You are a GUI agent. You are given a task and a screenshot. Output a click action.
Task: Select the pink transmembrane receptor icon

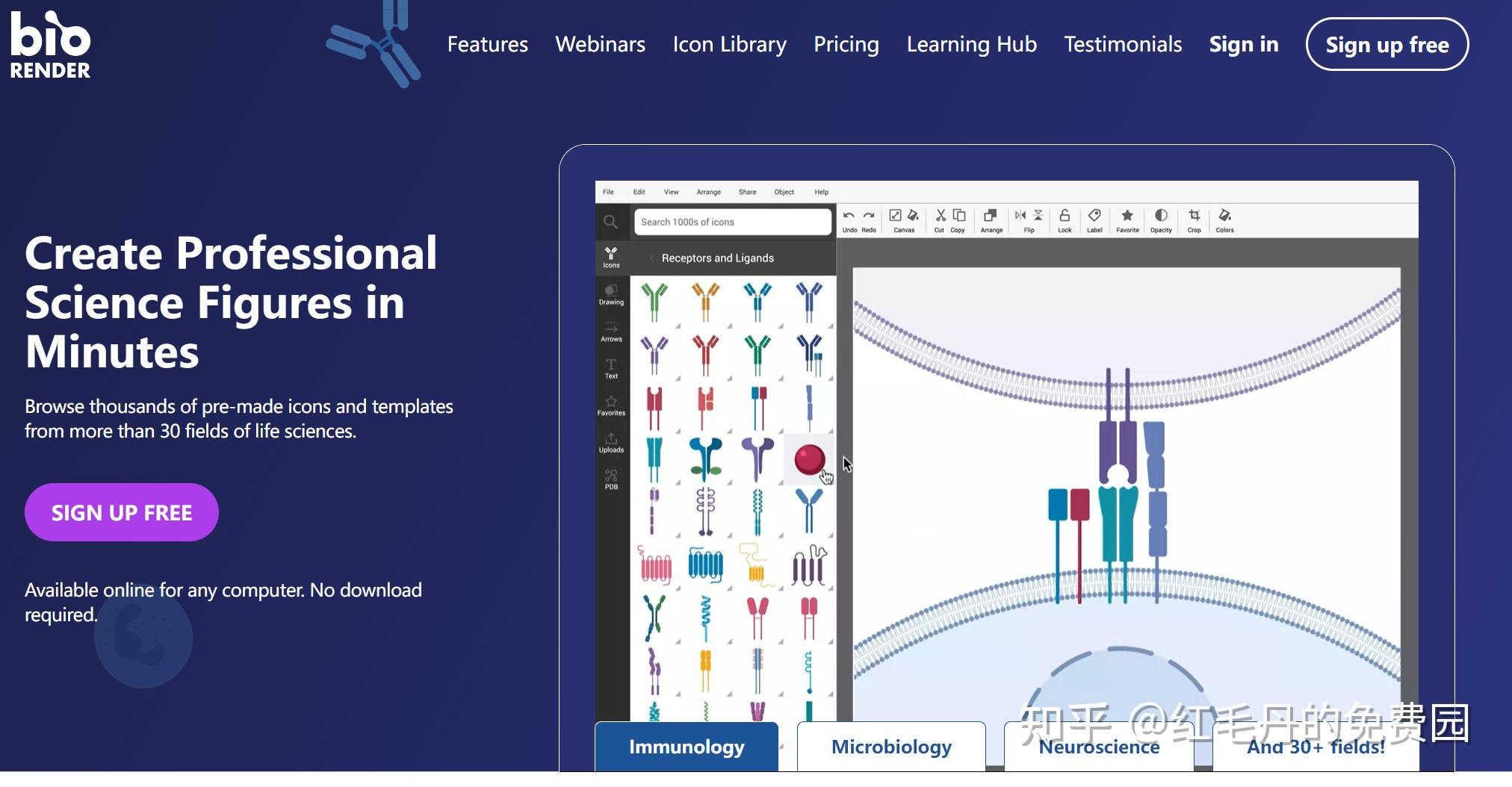tap(655, 564)
